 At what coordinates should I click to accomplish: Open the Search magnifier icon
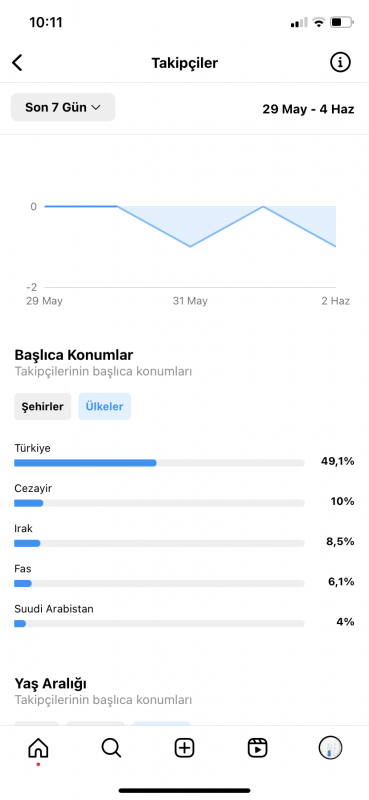(111, 748)
